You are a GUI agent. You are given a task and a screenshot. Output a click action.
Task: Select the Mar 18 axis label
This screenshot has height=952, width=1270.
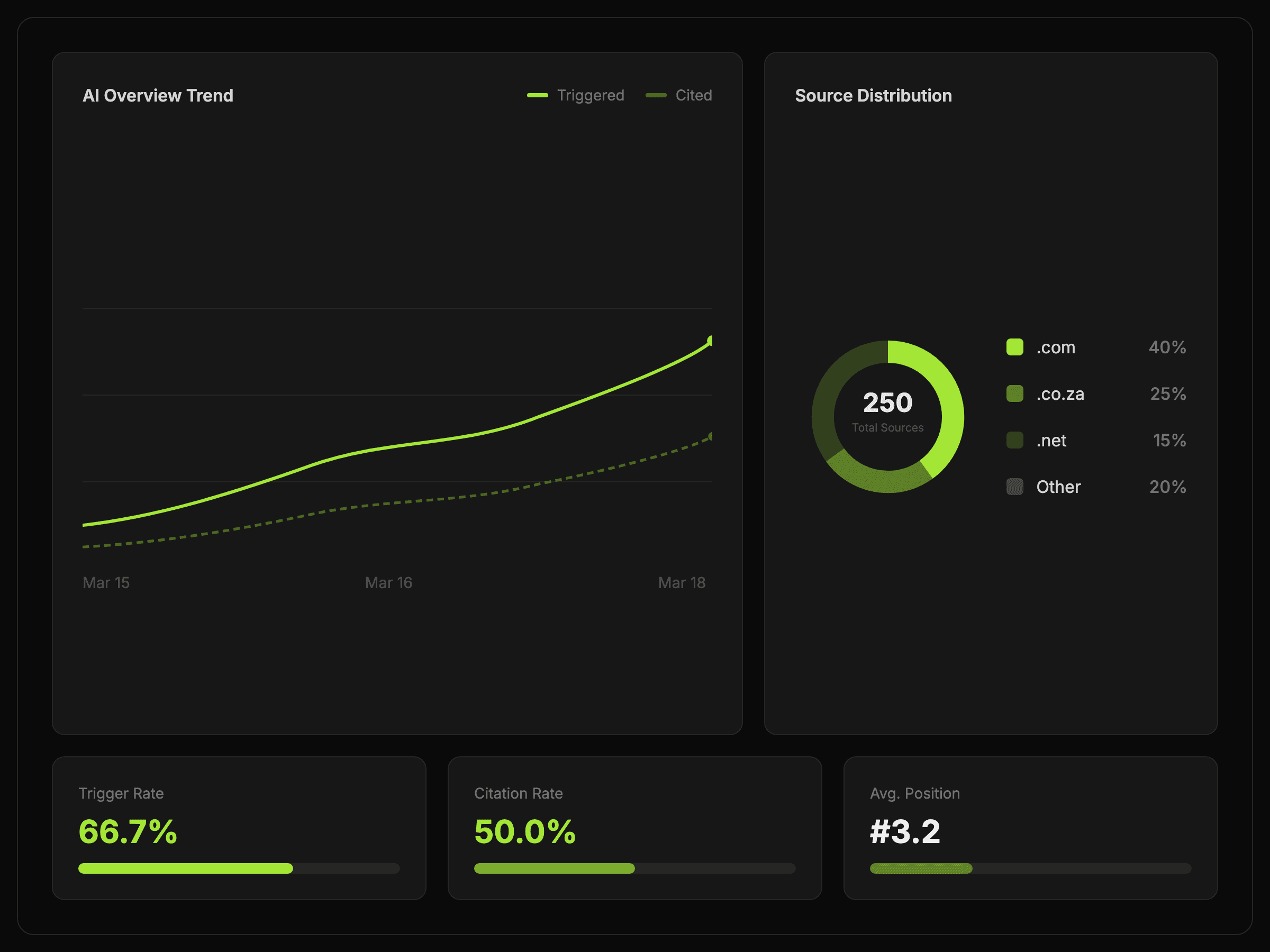pyautogui.click(x=682, y=583)
